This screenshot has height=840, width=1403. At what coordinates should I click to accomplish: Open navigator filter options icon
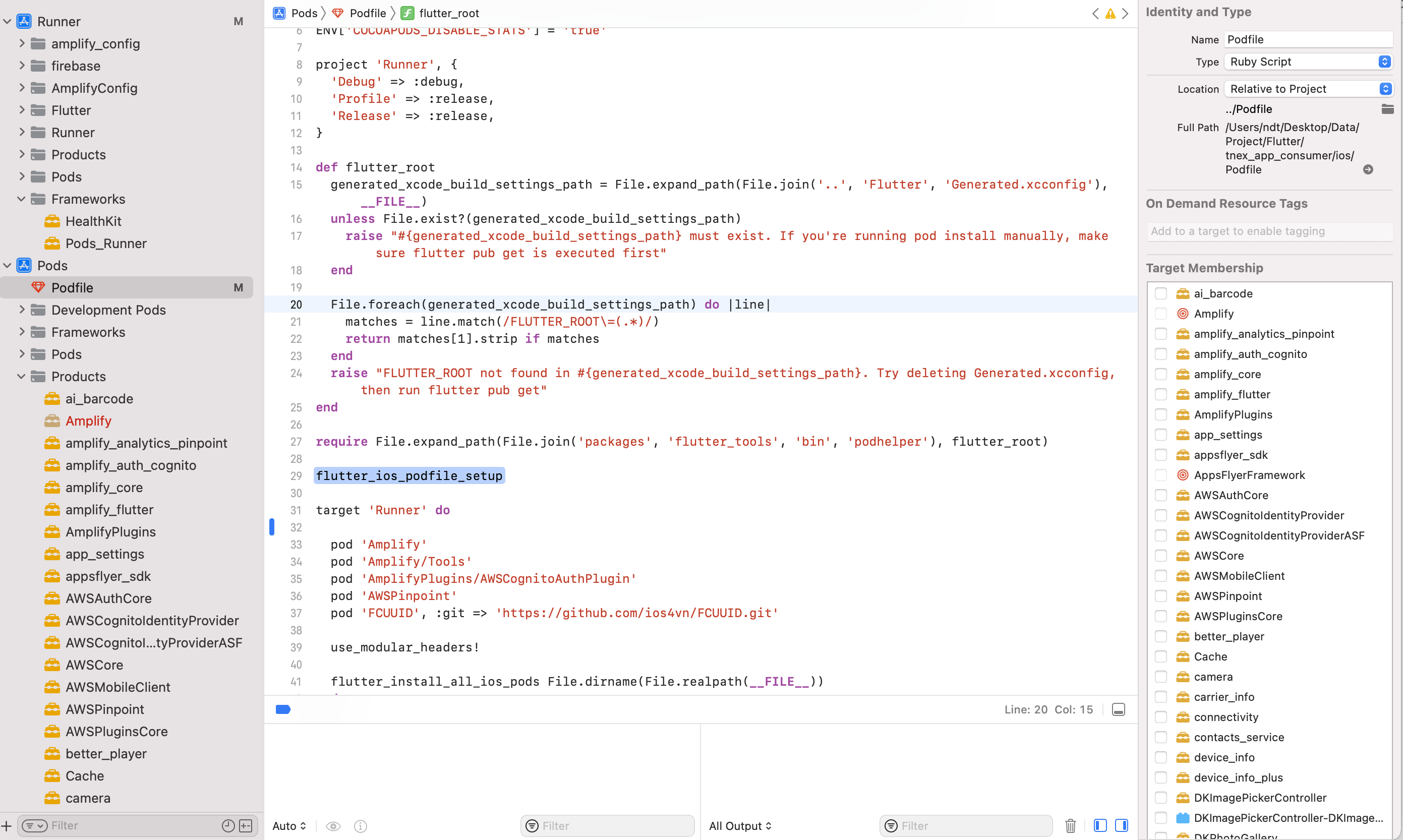coord(34,826)
